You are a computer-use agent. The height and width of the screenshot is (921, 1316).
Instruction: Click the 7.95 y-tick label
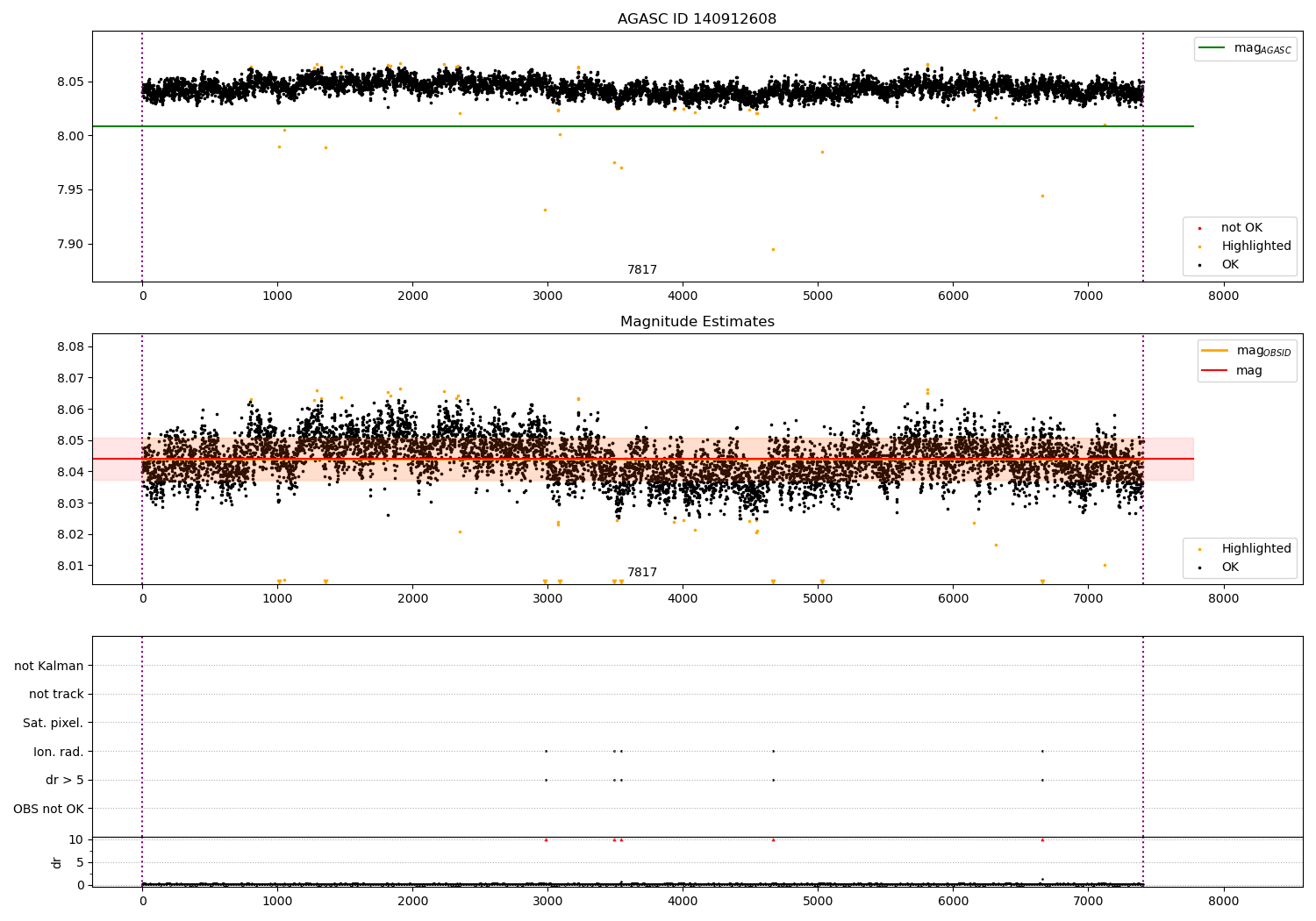click(x=70, y=190)
